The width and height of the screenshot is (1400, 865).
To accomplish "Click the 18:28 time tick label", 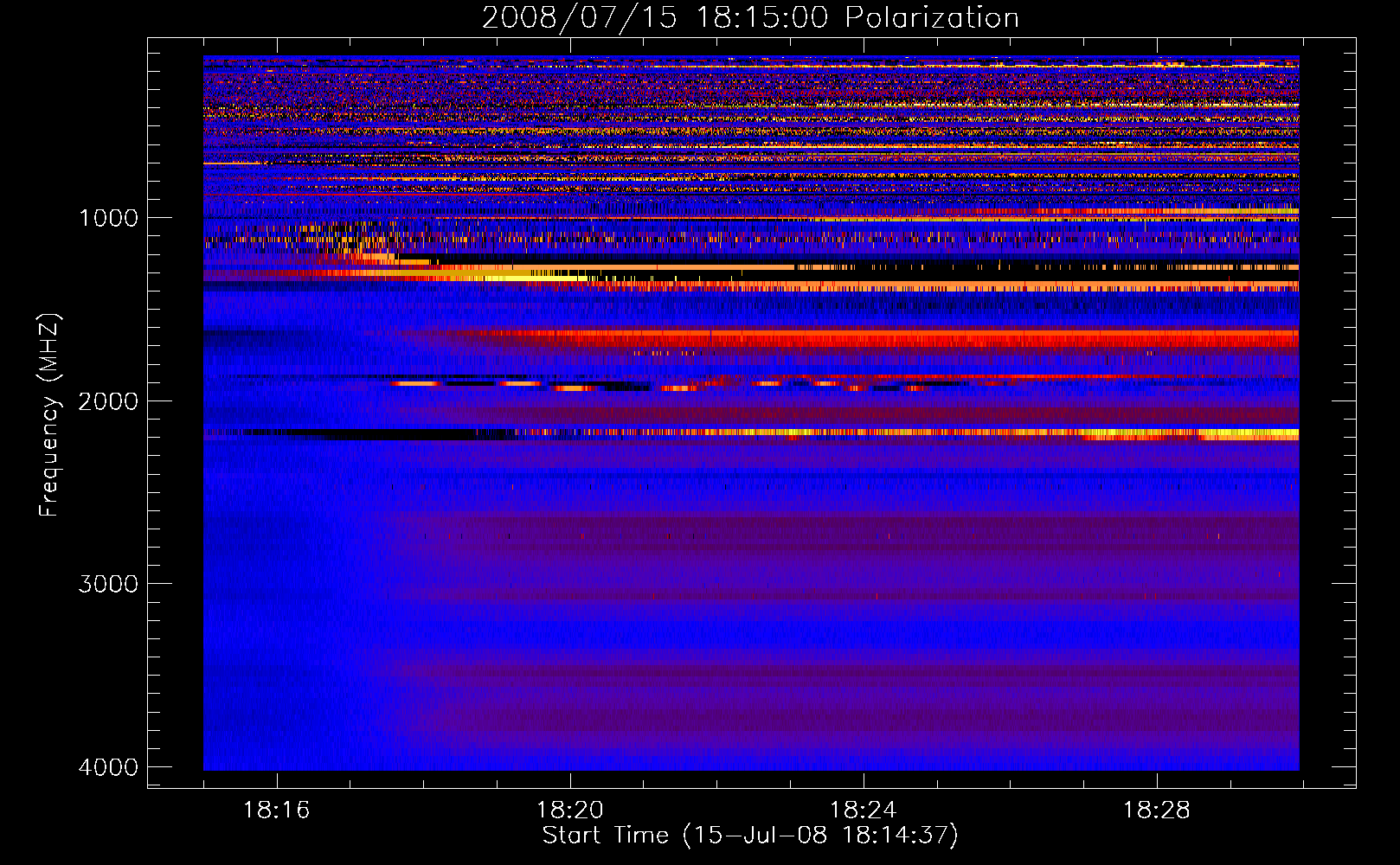I will 1157,811.
